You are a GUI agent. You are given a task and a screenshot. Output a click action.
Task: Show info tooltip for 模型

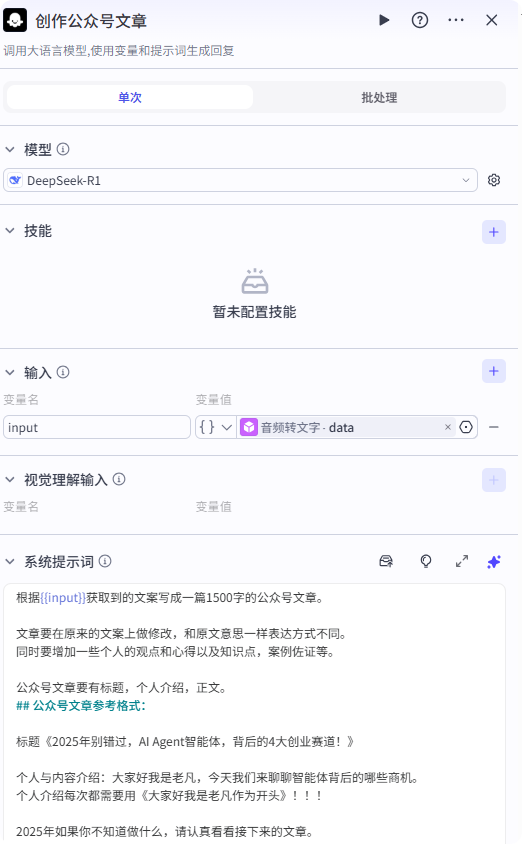coord(63,149)
